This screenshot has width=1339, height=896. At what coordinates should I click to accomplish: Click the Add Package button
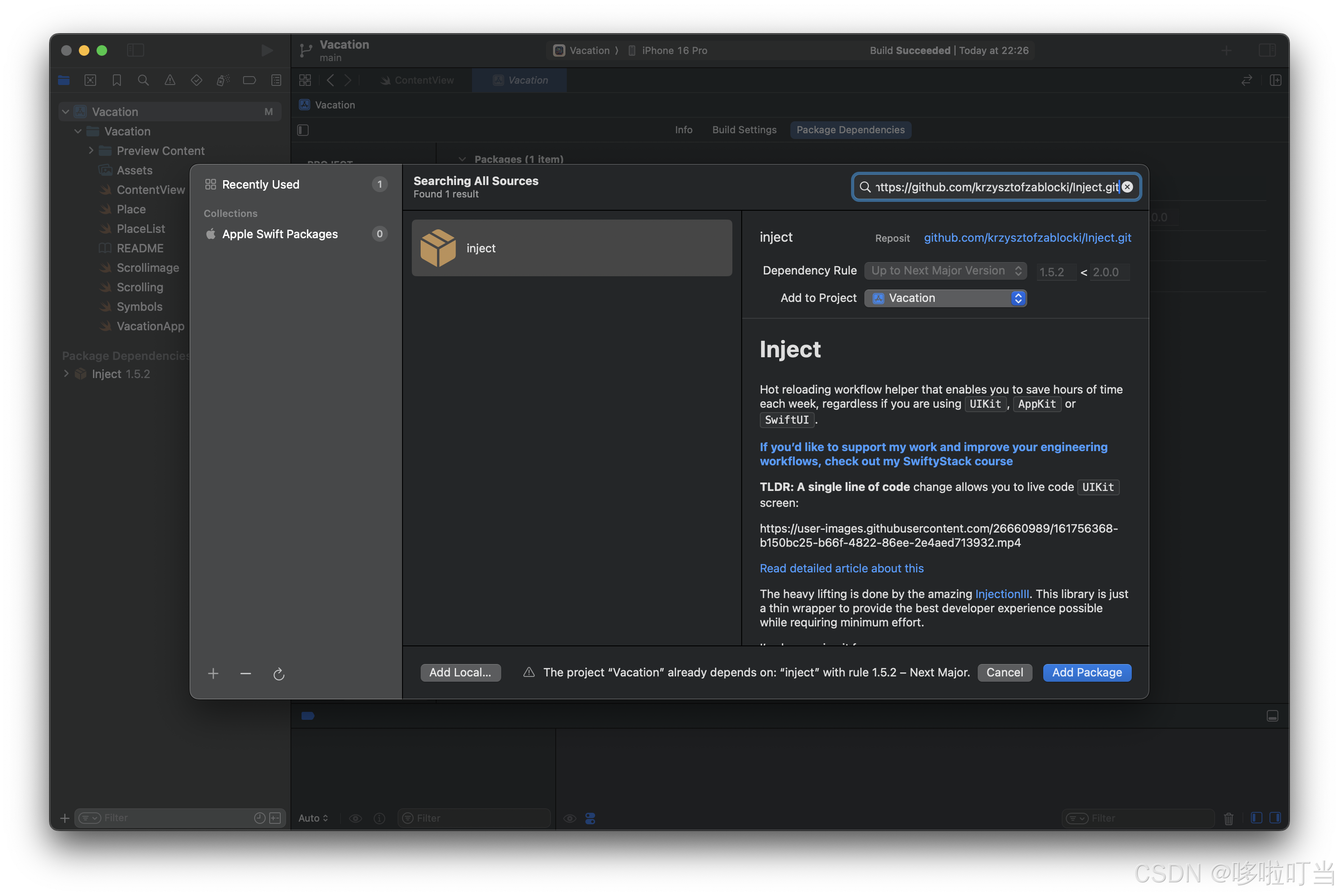pos(1087,672)
